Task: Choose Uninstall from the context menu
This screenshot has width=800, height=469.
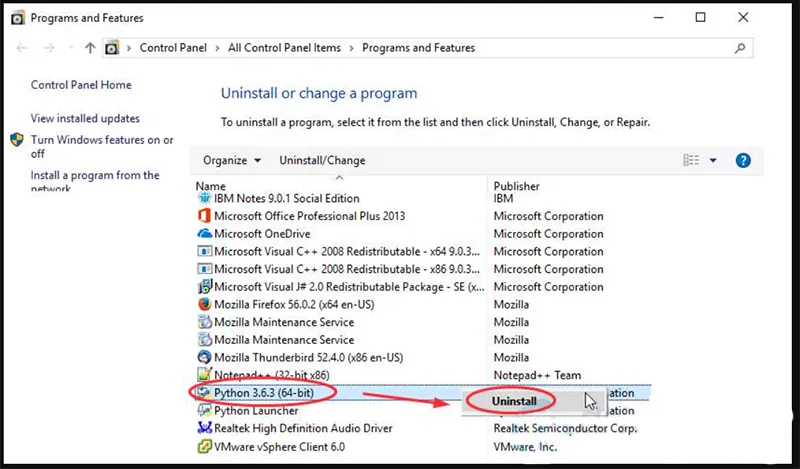Action: click(514, 401)
